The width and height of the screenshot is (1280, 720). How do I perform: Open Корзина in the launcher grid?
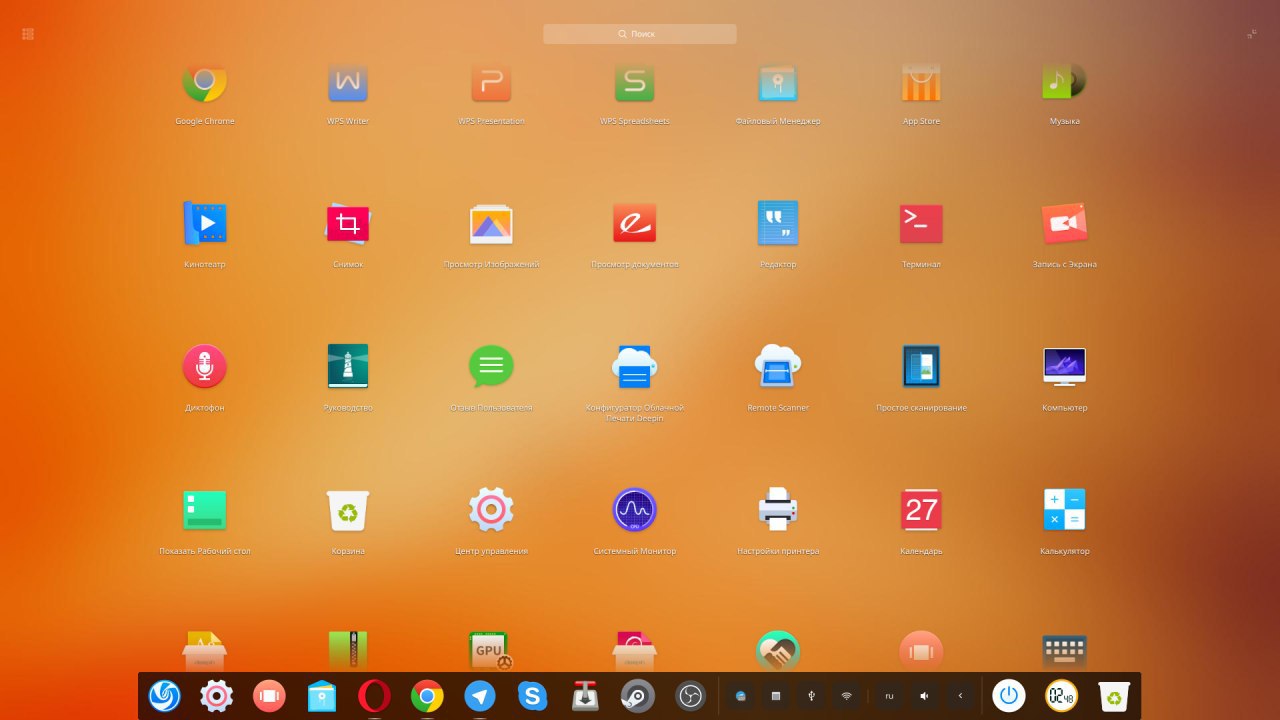(348, 510)
